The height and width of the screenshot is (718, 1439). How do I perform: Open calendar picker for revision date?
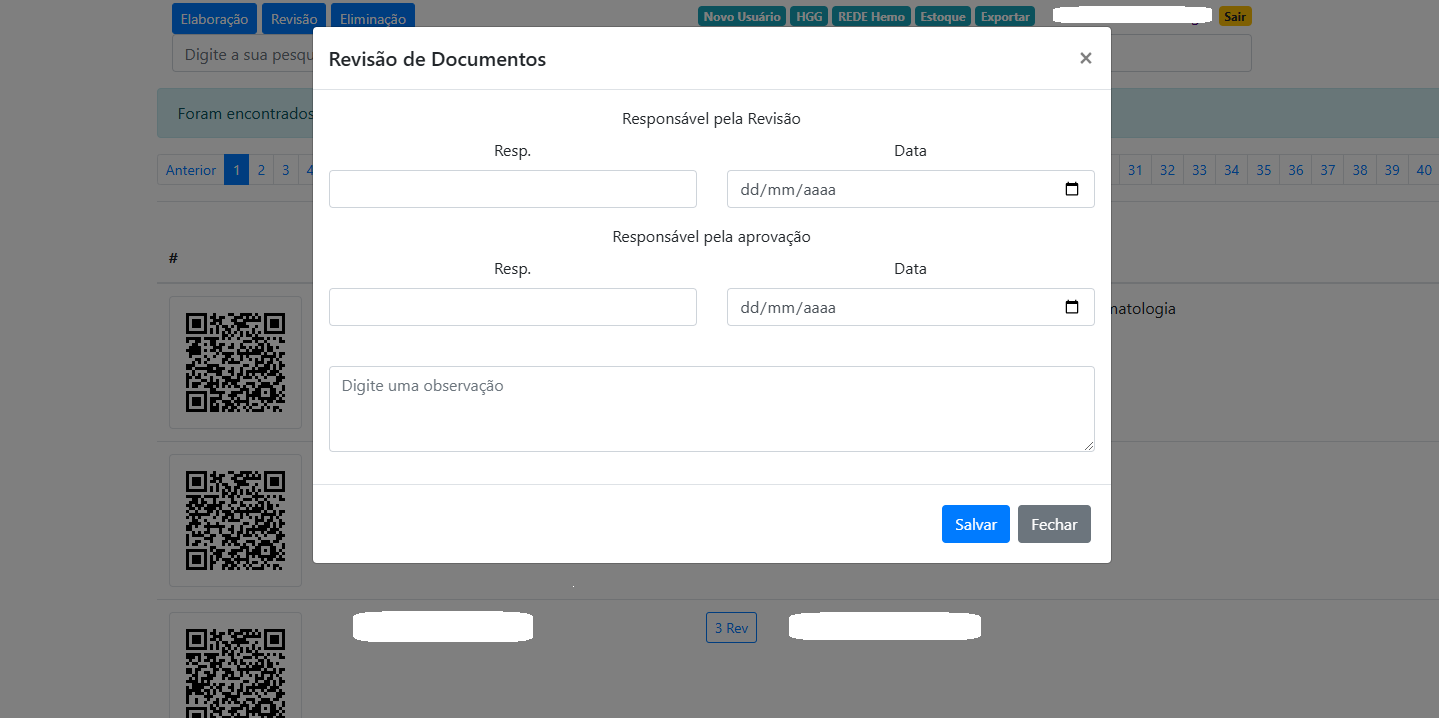pos(1072,189)
